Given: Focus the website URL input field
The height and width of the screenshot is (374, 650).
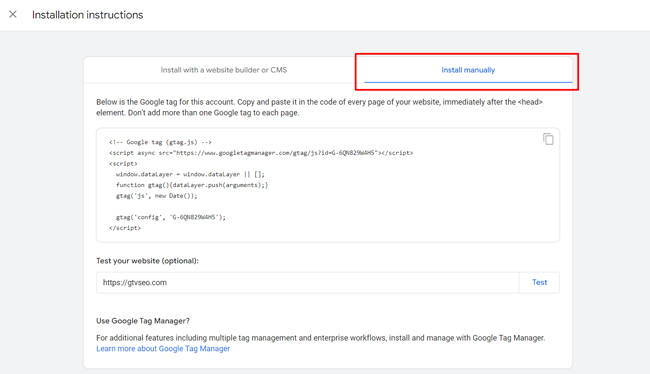Looking at the screenshot, I should (x=308, y=282).
